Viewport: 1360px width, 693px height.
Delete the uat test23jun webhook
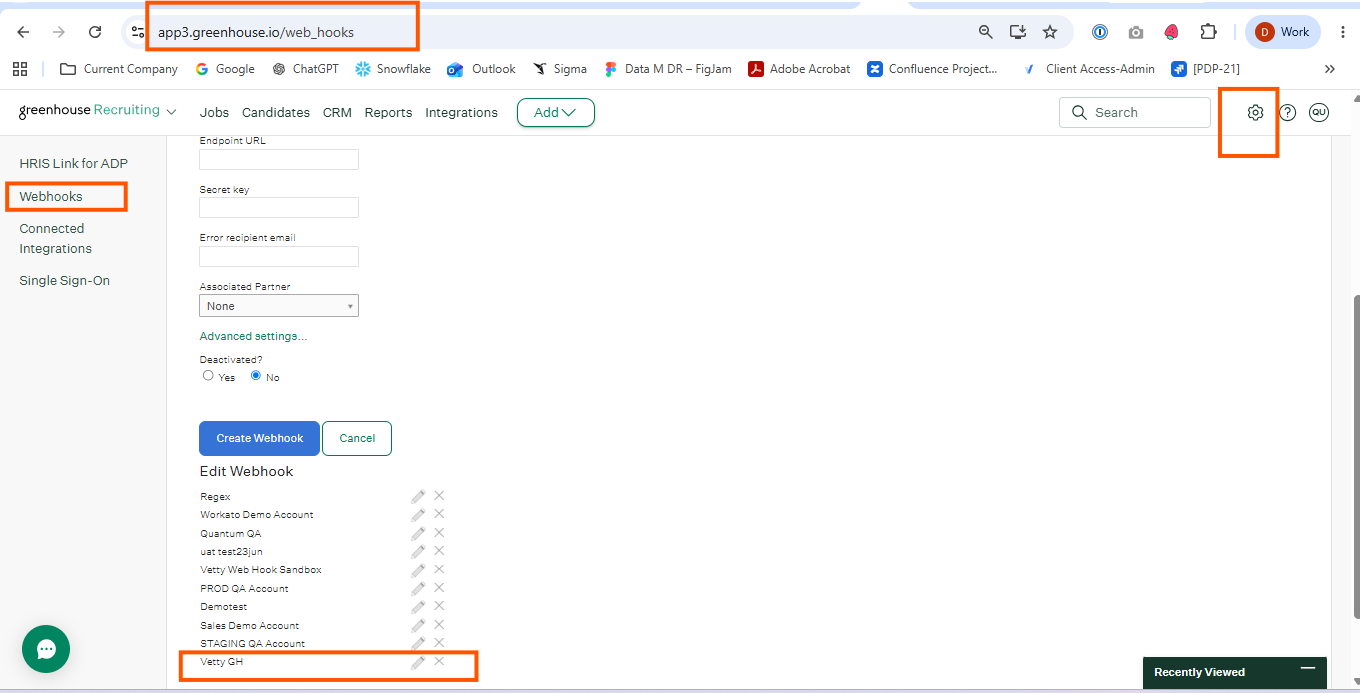pyautogui.click(x=439, y=551)
